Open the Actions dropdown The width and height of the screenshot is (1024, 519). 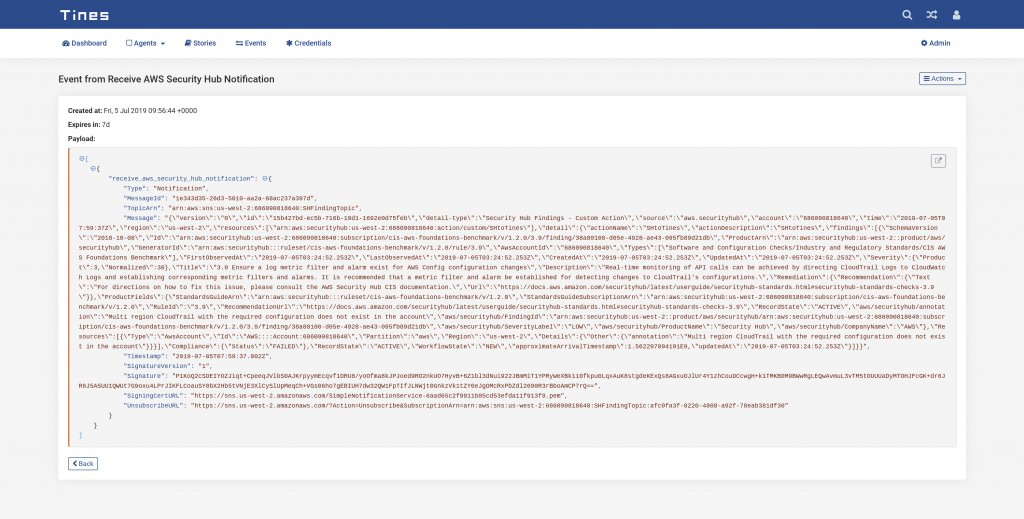tap(942, 78)
